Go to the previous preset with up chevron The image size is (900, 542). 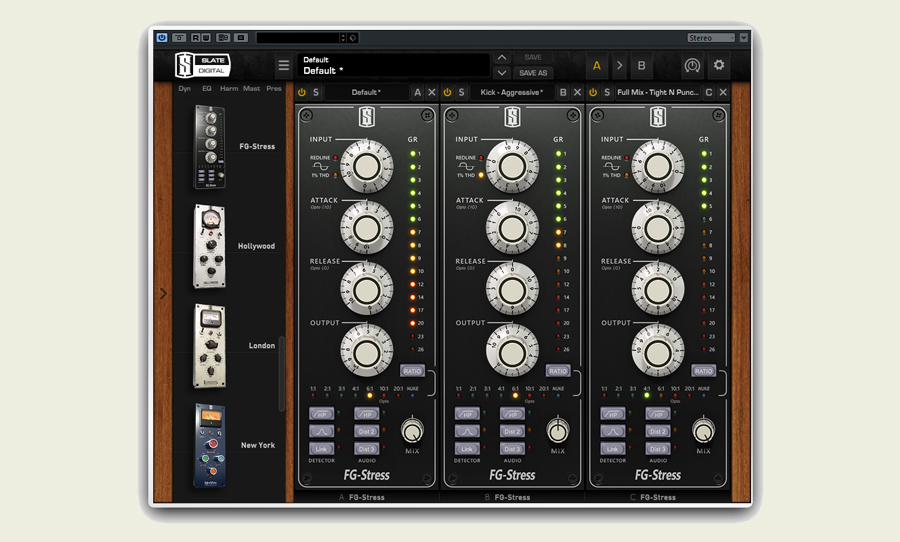(x=502, y=57)
